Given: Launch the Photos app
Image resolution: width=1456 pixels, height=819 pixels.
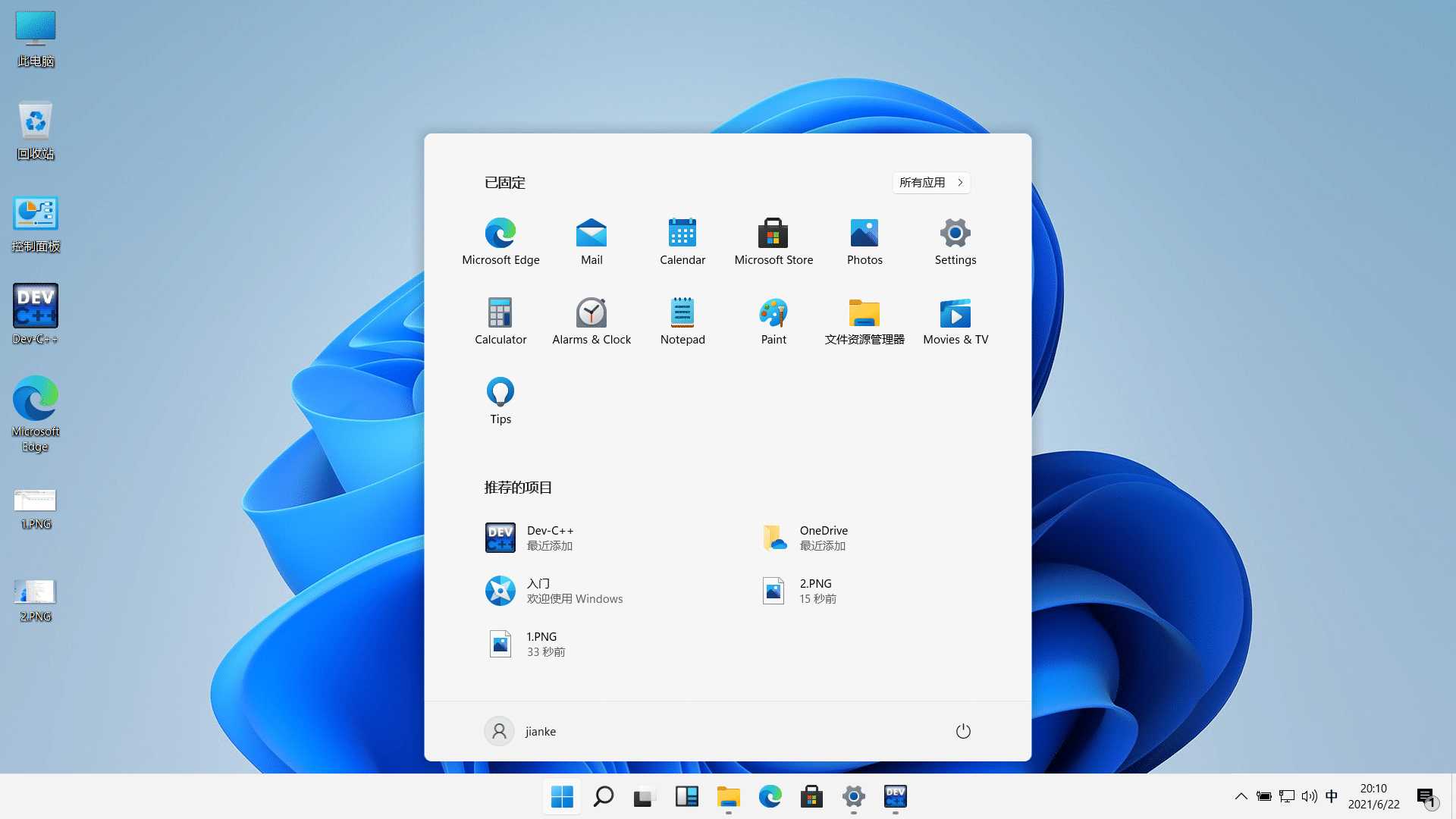Looking at the screenshot, I should click(x=864, y=242).
